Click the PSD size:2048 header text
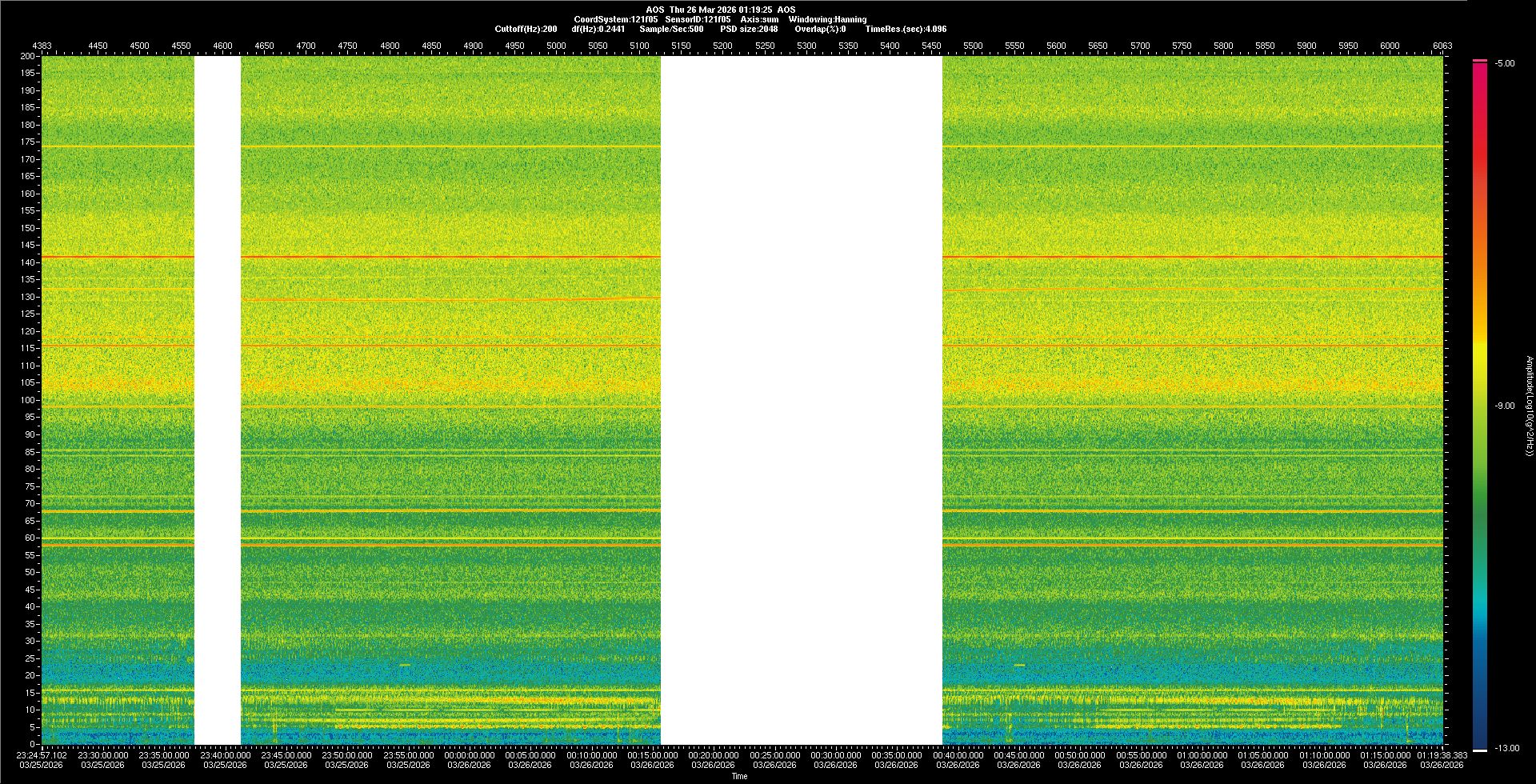 pyautogui.click(x=749, y=29)
